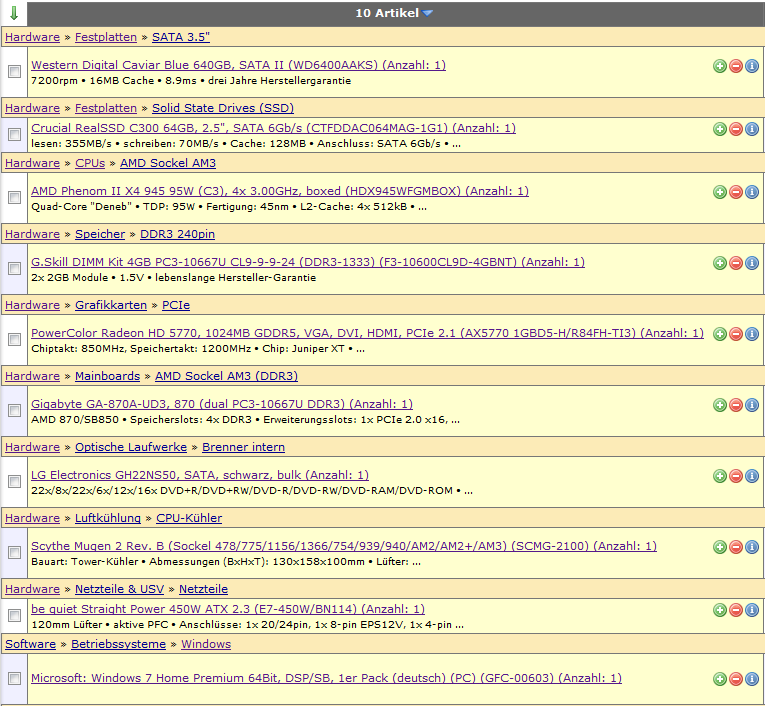
Task: Click plus icon for Crucial RealSSD C300
Action: 720,129
